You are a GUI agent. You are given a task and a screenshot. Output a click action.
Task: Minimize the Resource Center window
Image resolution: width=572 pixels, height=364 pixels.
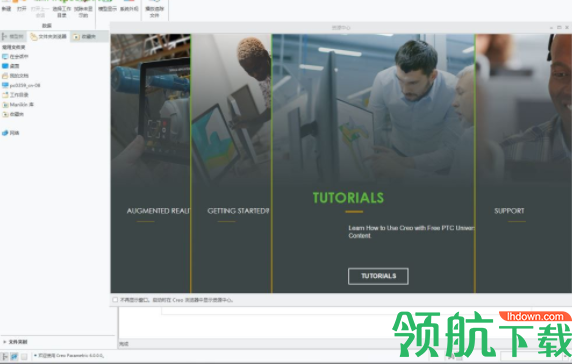(x=551, y=28)
